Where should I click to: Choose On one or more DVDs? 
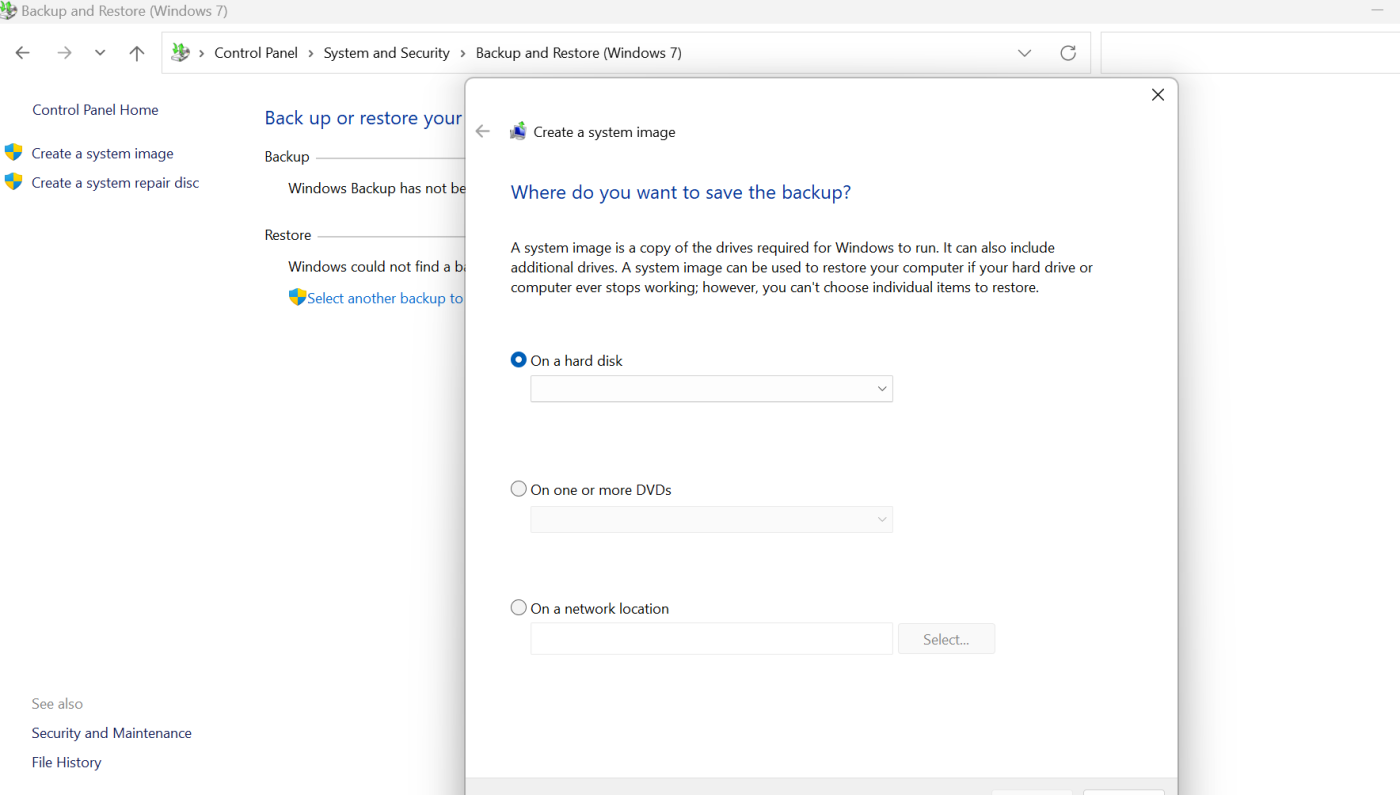pos(518,488)
